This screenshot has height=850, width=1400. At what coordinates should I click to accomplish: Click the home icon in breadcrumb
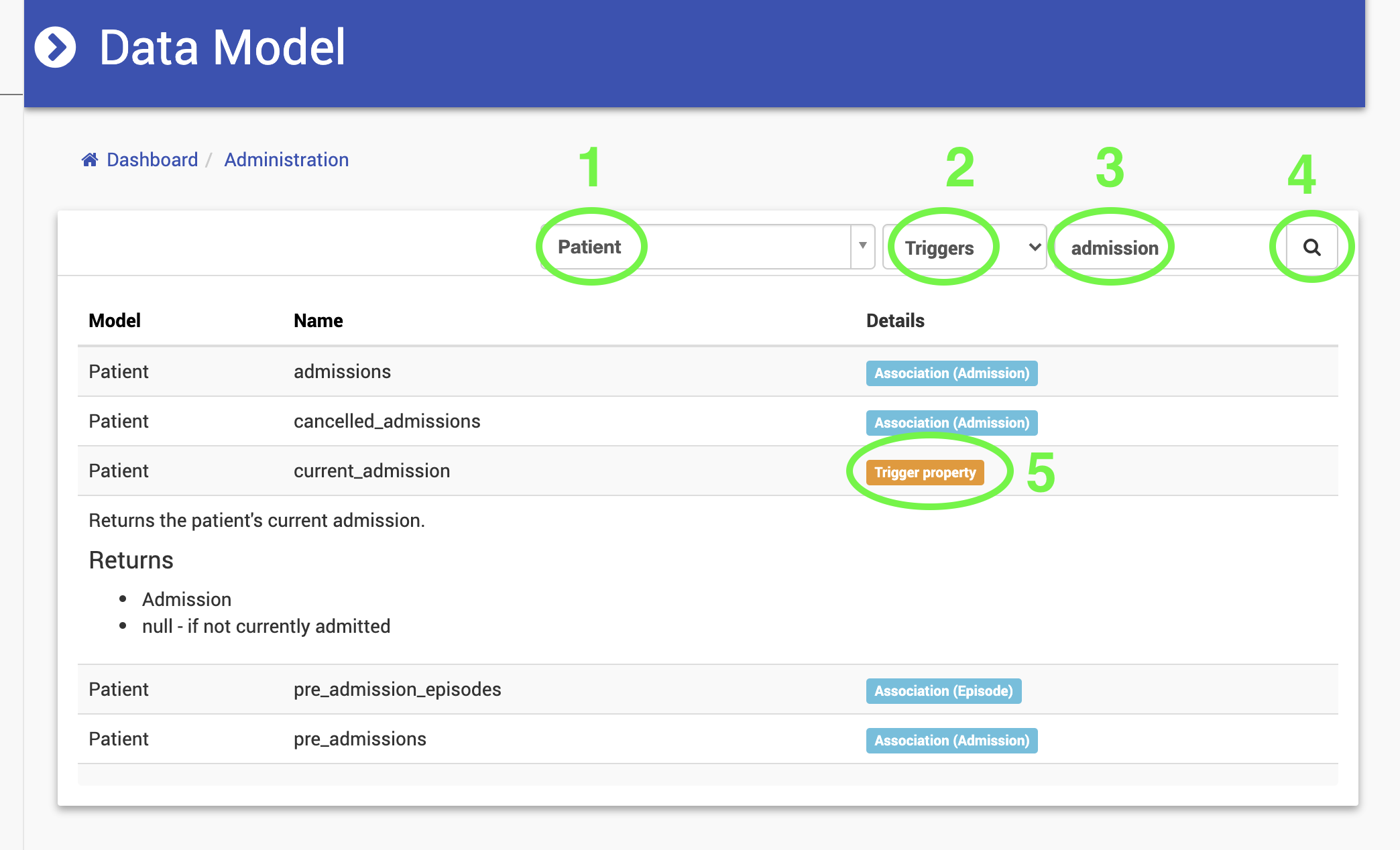(89, 160)
